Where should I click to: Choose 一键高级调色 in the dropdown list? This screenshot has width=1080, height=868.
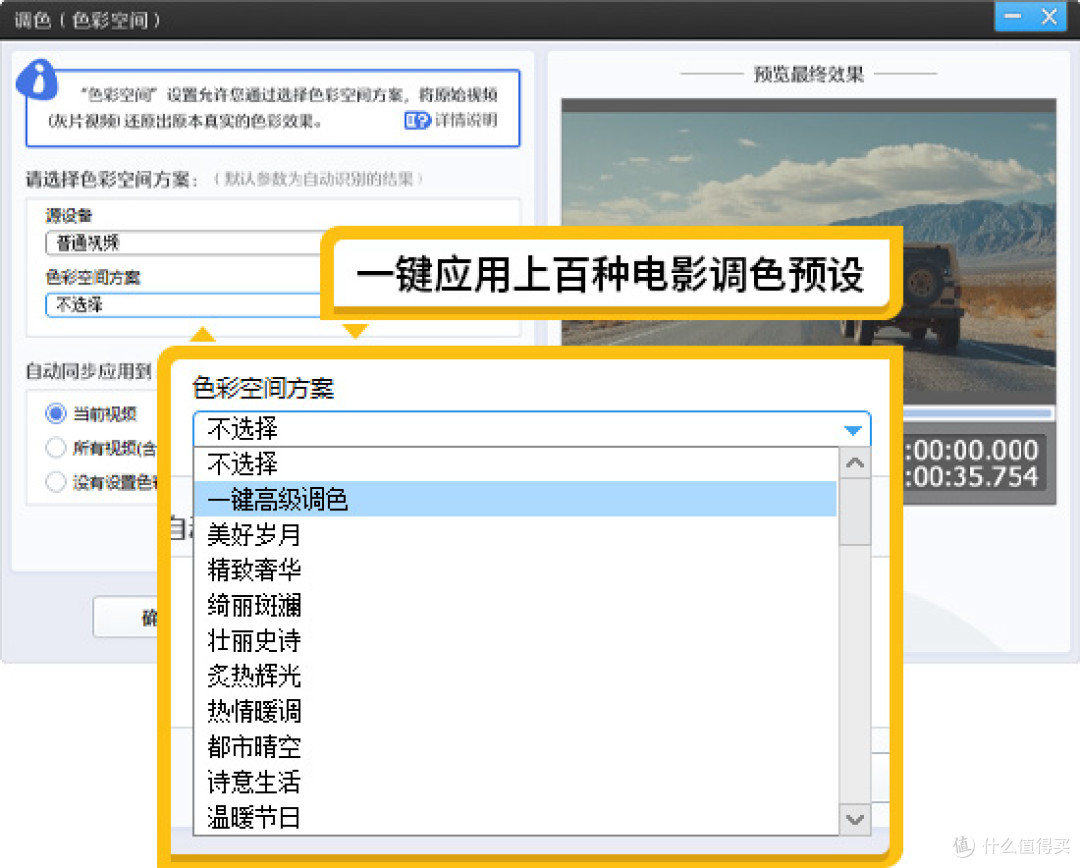click(515, 499)
